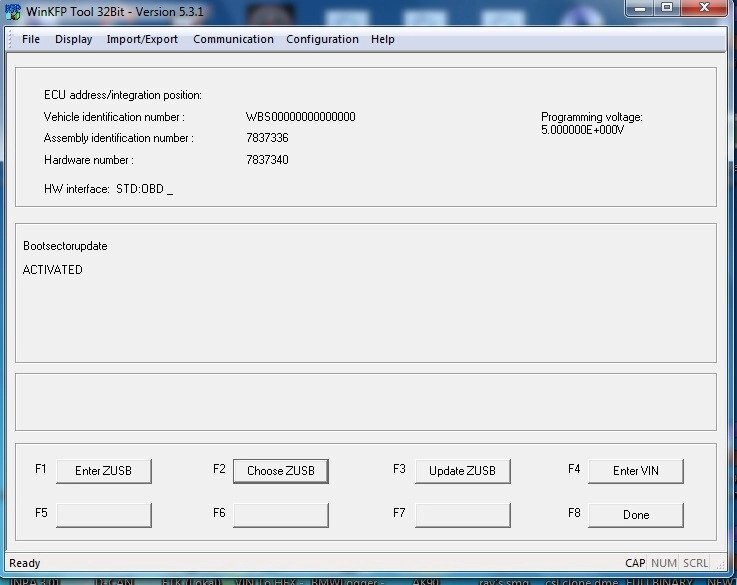
Task: Open the Import/Export menu
Action: click(142, 39)
